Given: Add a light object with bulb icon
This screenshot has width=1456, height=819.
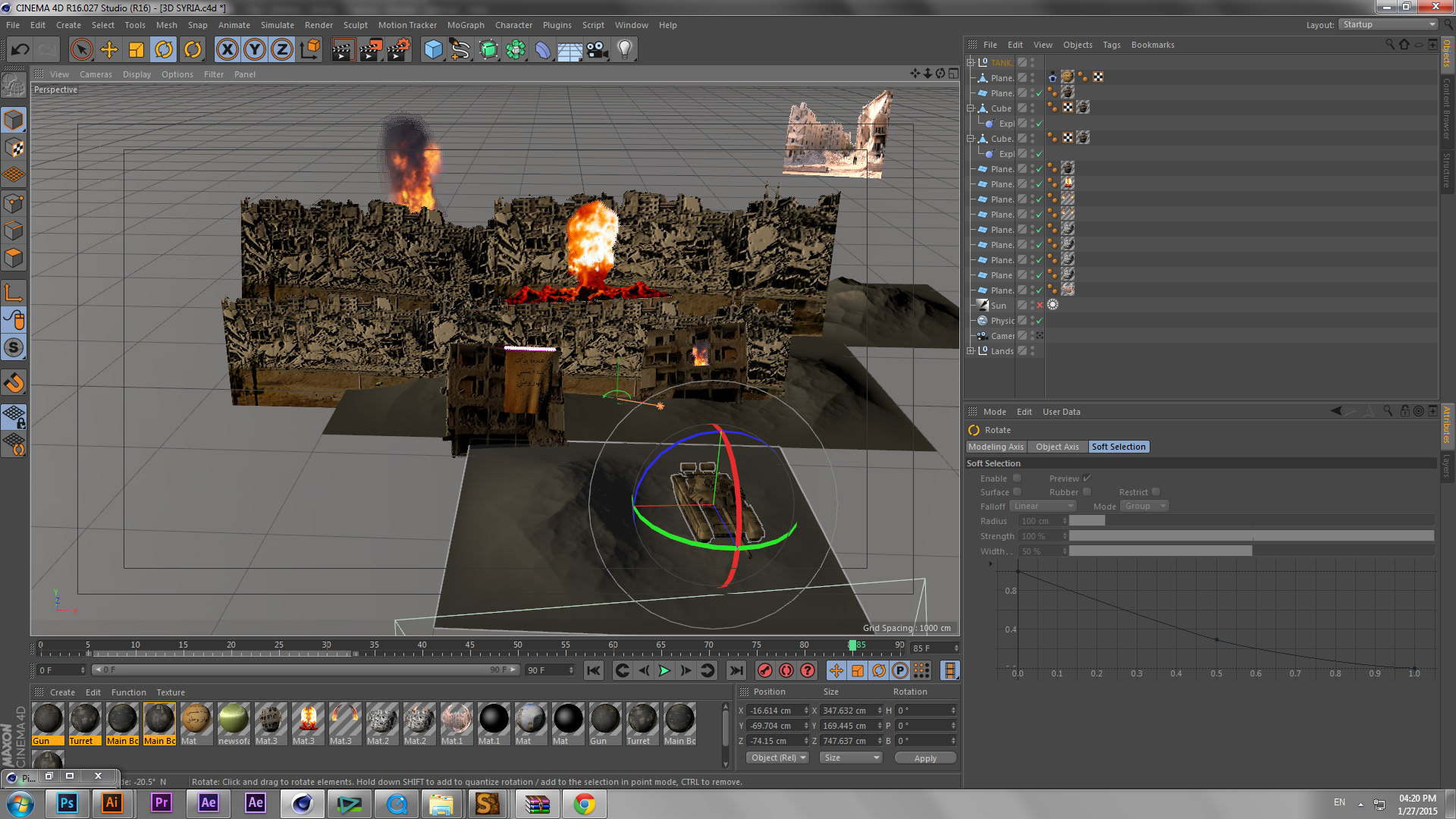Looking at the screenshot, I should [x=624, y=50].
